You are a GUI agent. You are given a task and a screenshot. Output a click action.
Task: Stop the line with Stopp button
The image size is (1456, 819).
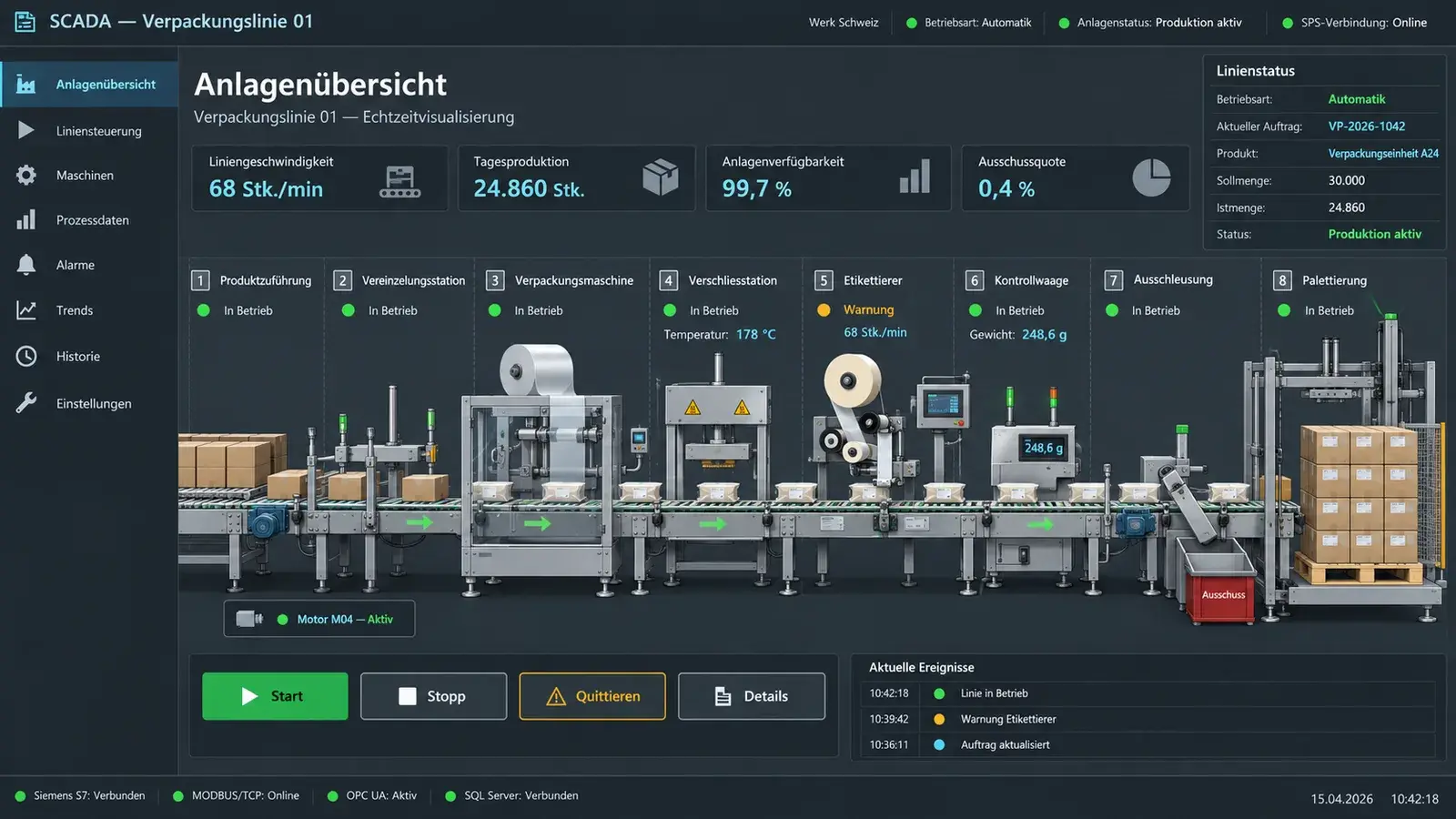pos(433,696)
